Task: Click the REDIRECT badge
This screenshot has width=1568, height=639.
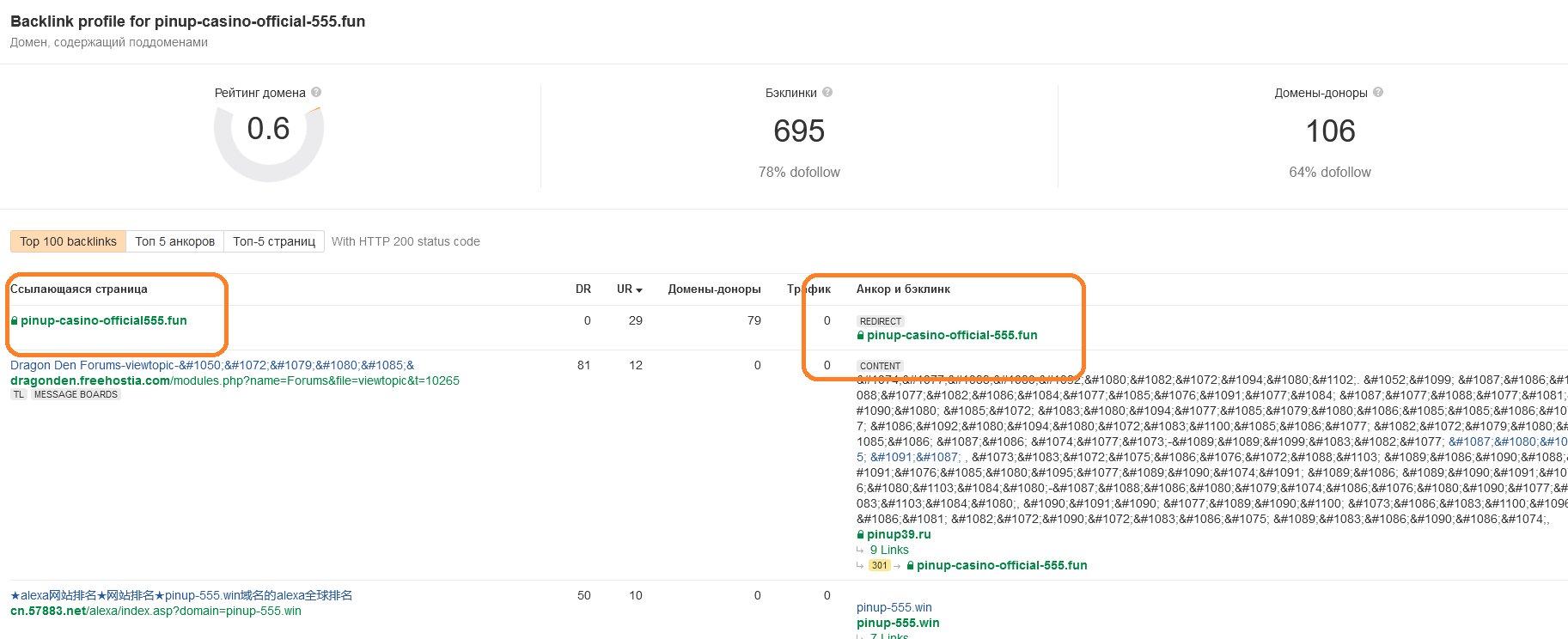Action: coord(881,321)
